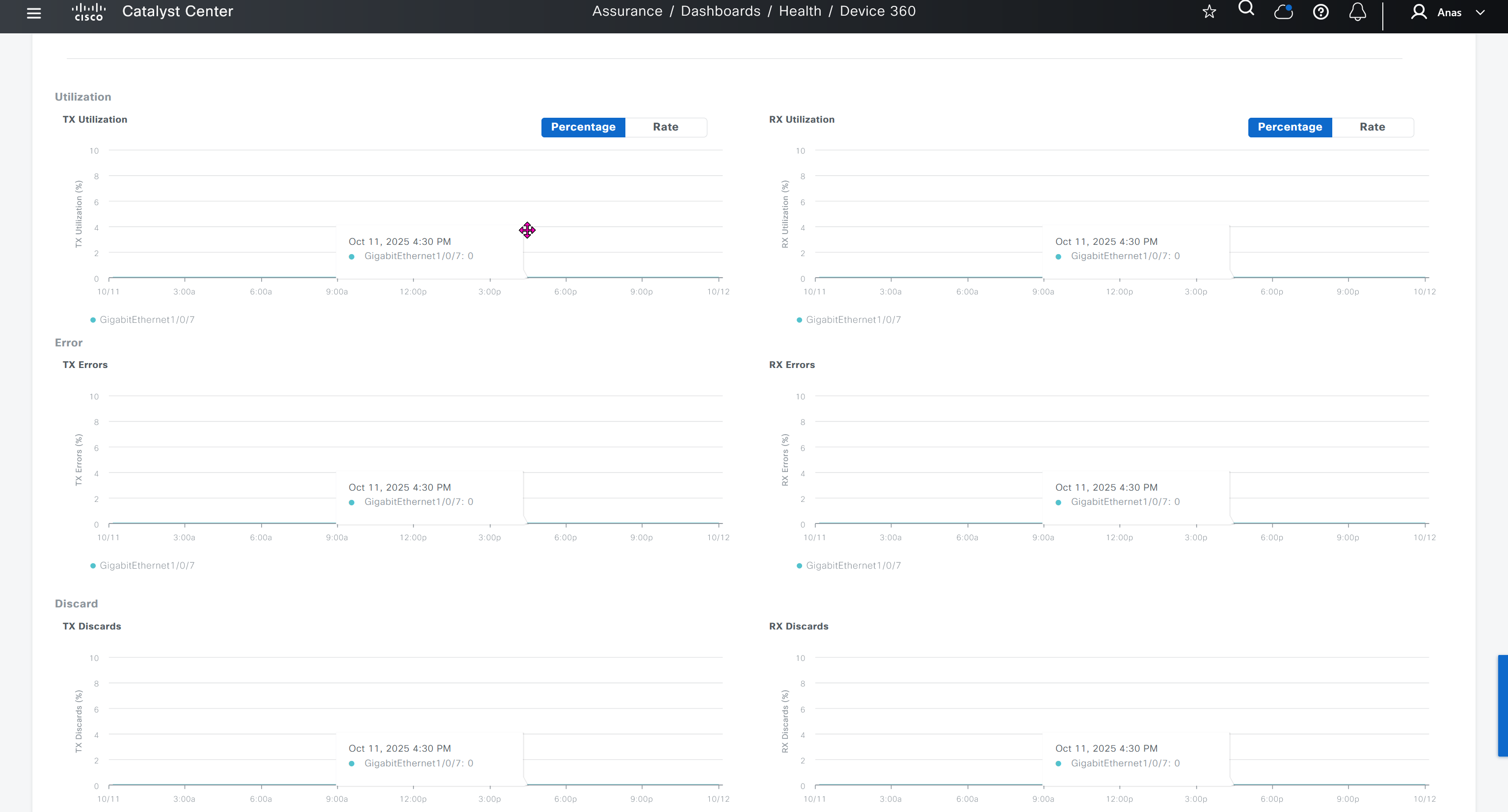Image resolution: width=1508 pixels, height=812 pixels.
Task: Open Dashboards breadcrumb item
Action: [721, 11]
